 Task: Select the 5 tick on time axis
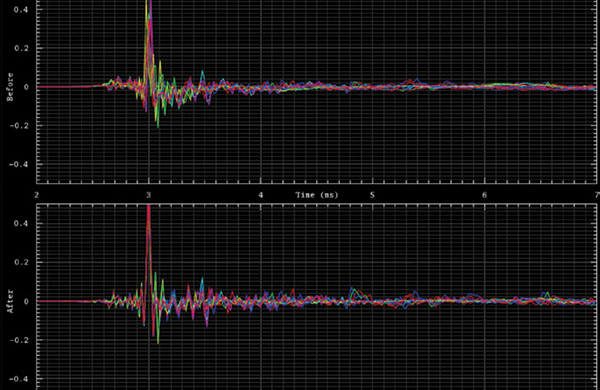pyautogui.click(x=372, y=195)
